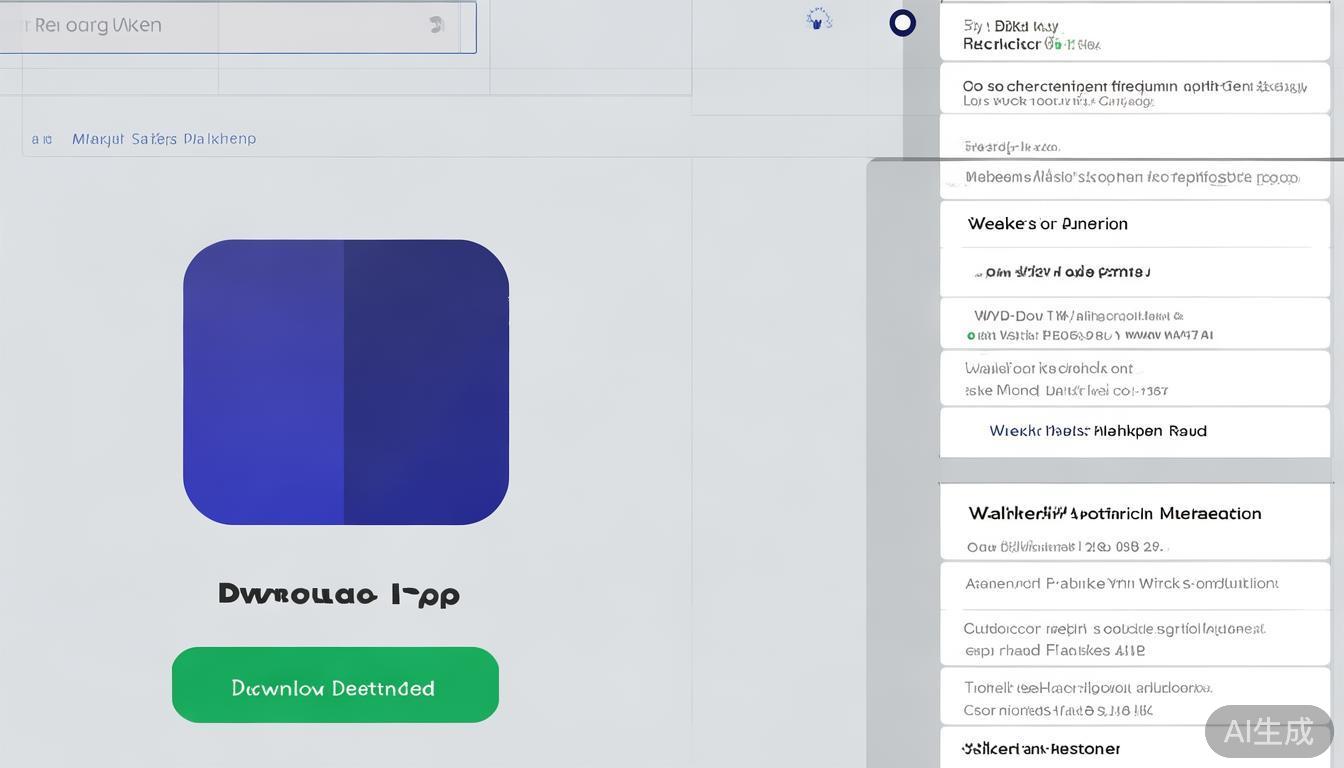Viewport: 1344px width, 768px height.
Task: Click the small blue icon in top bar
Action: point(819,19)
